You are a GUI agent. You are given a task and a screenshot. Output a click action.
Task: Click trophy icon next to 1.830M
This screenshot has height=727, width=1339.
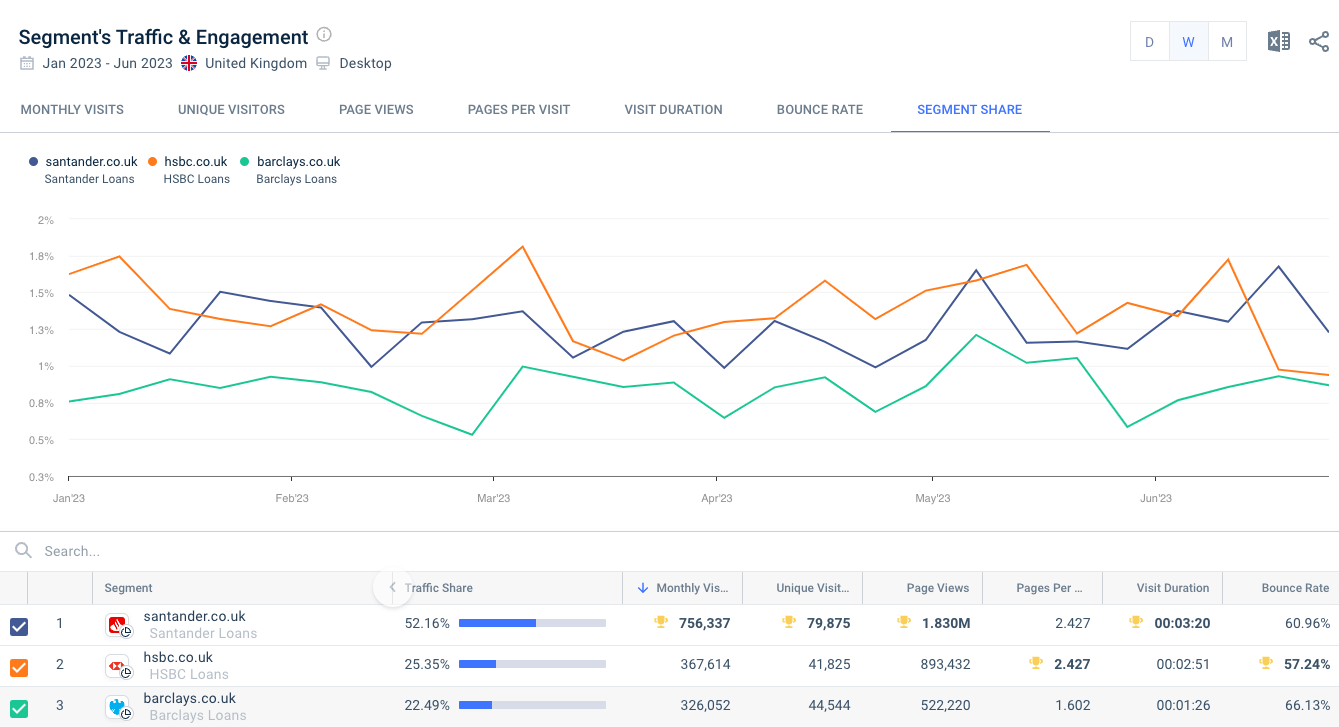(x=905, y=622)
